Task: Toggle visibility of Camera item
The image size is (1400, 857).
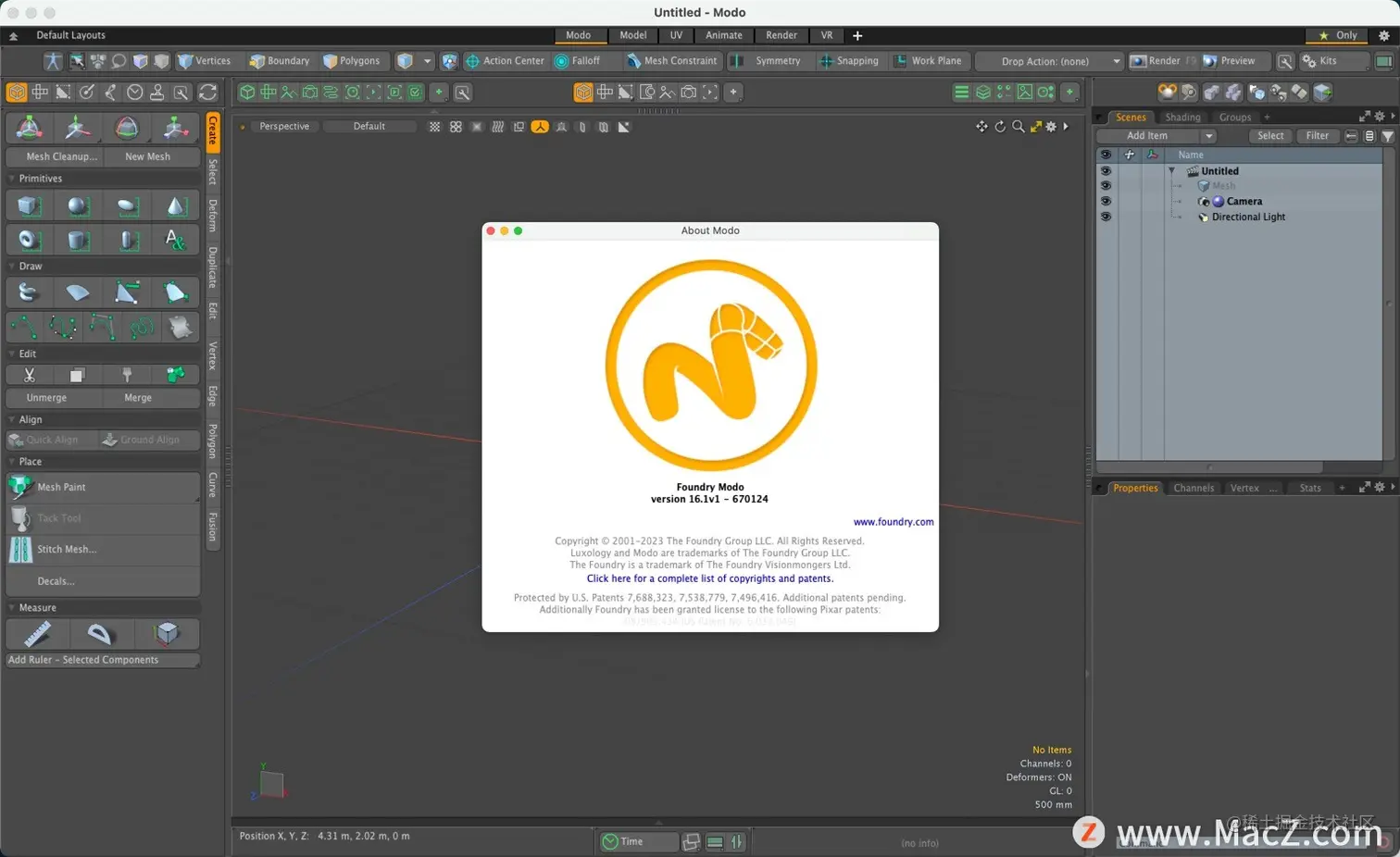Action: (1106, 201)
